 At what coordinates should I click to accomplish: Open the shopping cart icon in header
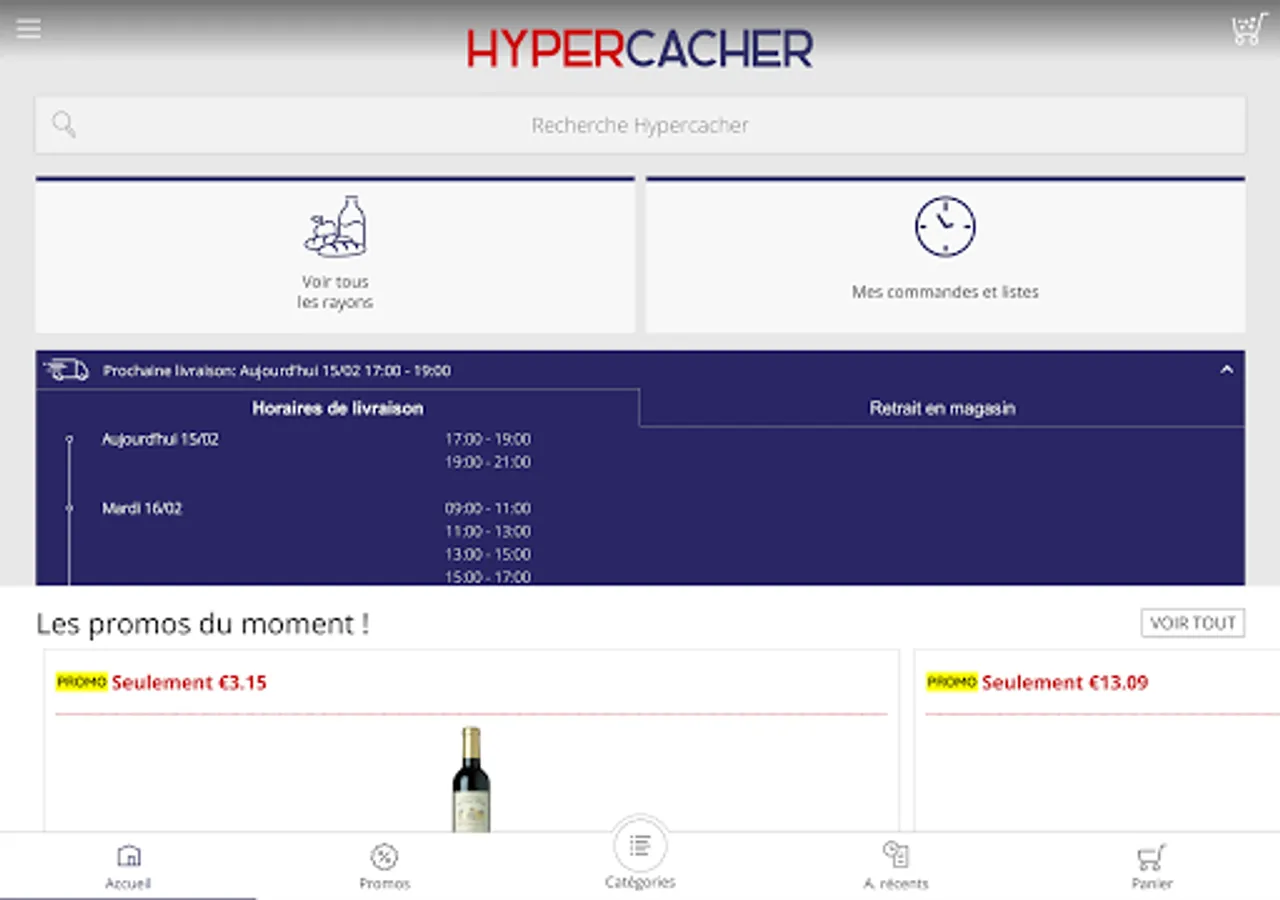pyautogui.click(x=1249, y=29)
